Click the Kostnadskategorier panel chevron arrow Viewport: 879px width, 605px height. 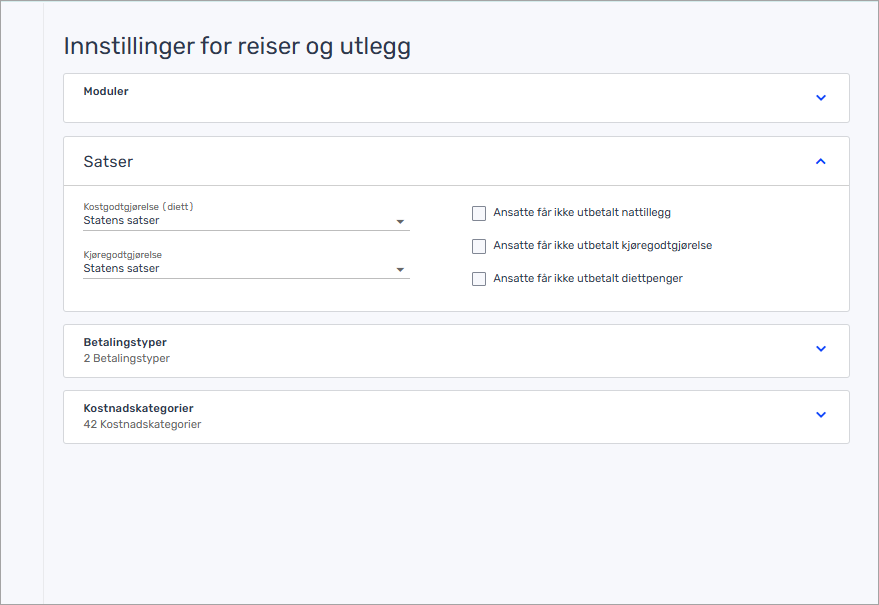(821, 415)
